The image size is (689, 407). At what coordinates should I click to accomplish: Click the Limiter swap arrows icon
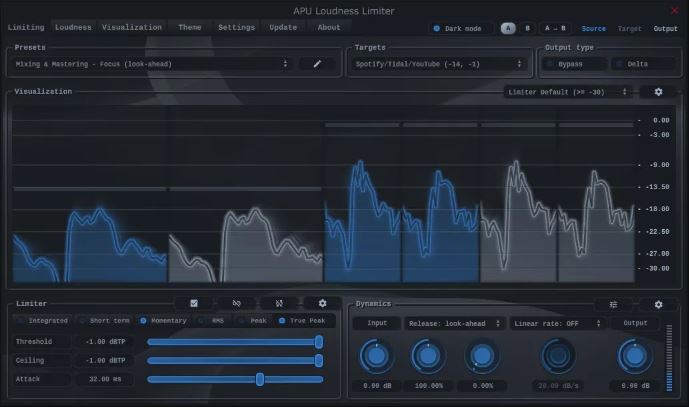tap(279, 303)
